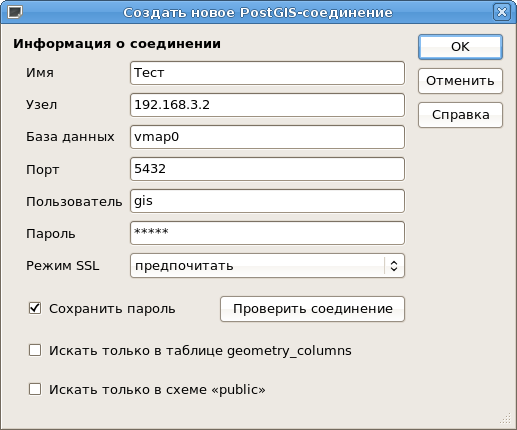
Task: Click Проверить соединение button
Action: (312, 309)
